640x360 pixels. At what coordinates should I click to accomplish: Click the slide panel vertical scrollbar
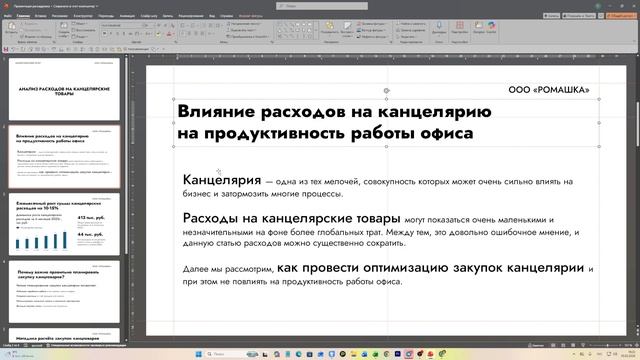126,155
